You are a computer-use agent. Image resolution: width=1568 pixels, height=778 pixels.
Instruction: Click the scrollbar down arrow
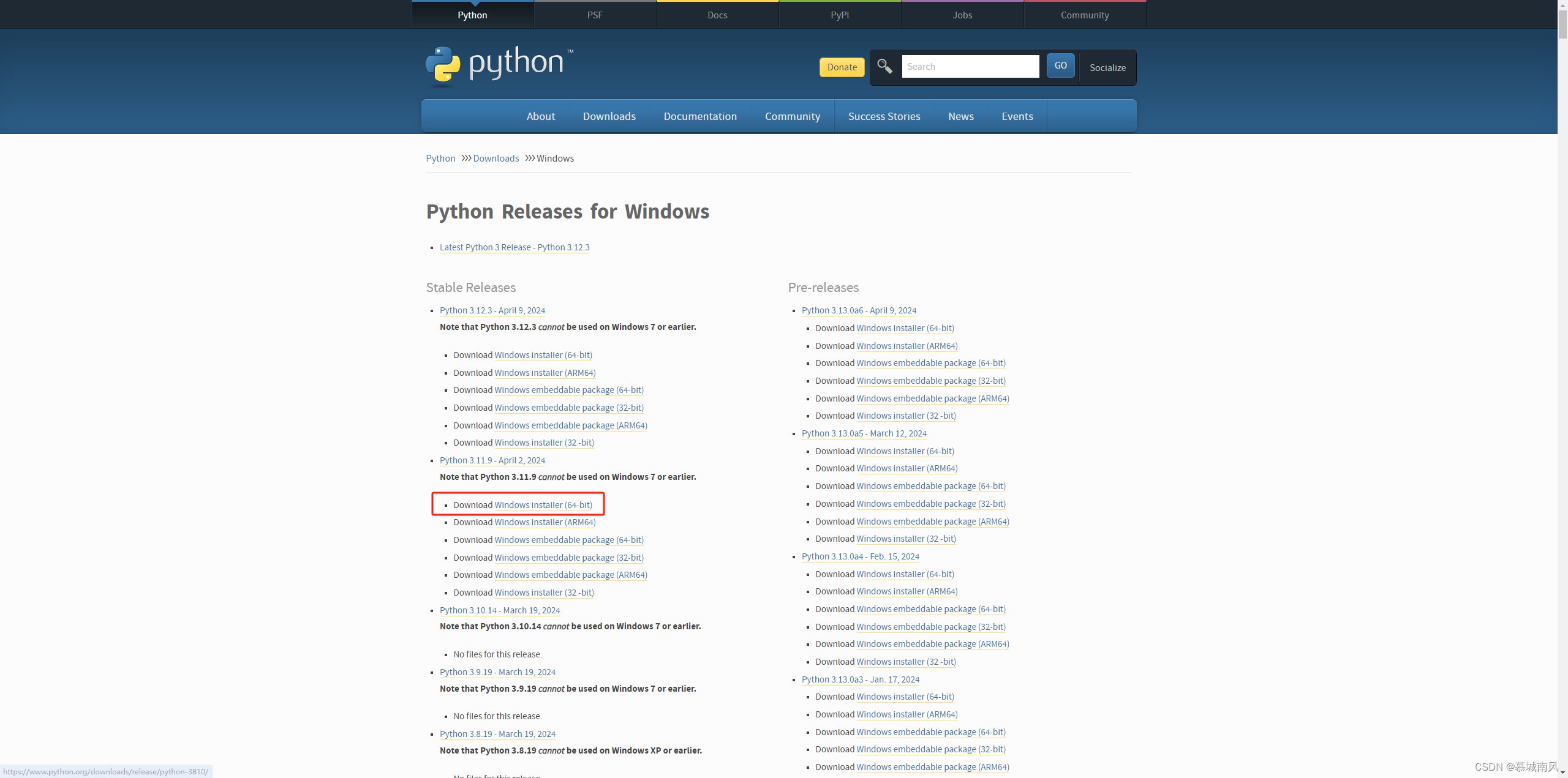(x=1562, y=772)
